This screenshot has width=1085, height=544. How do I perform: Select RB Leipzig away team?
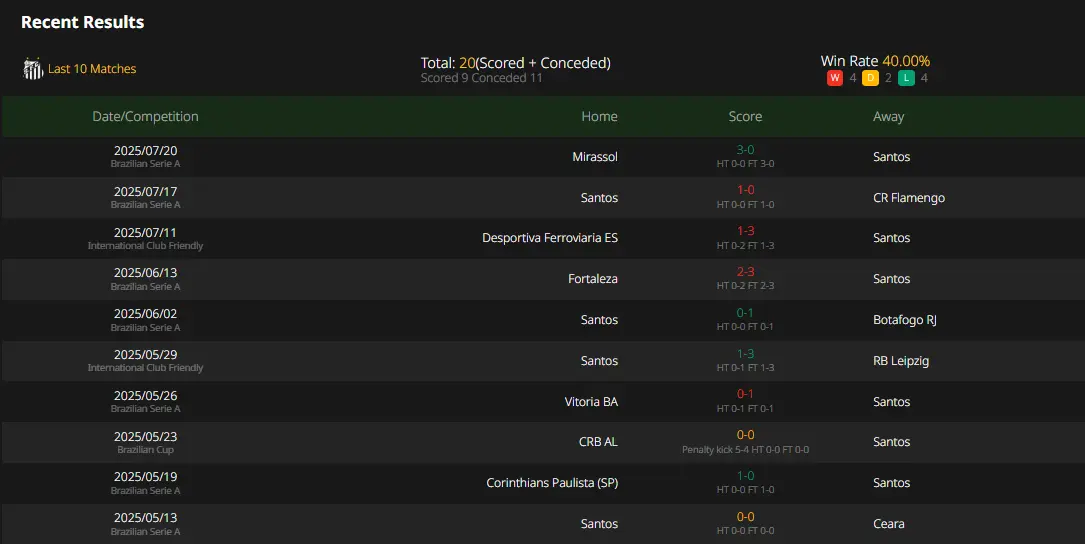(901, 361)
